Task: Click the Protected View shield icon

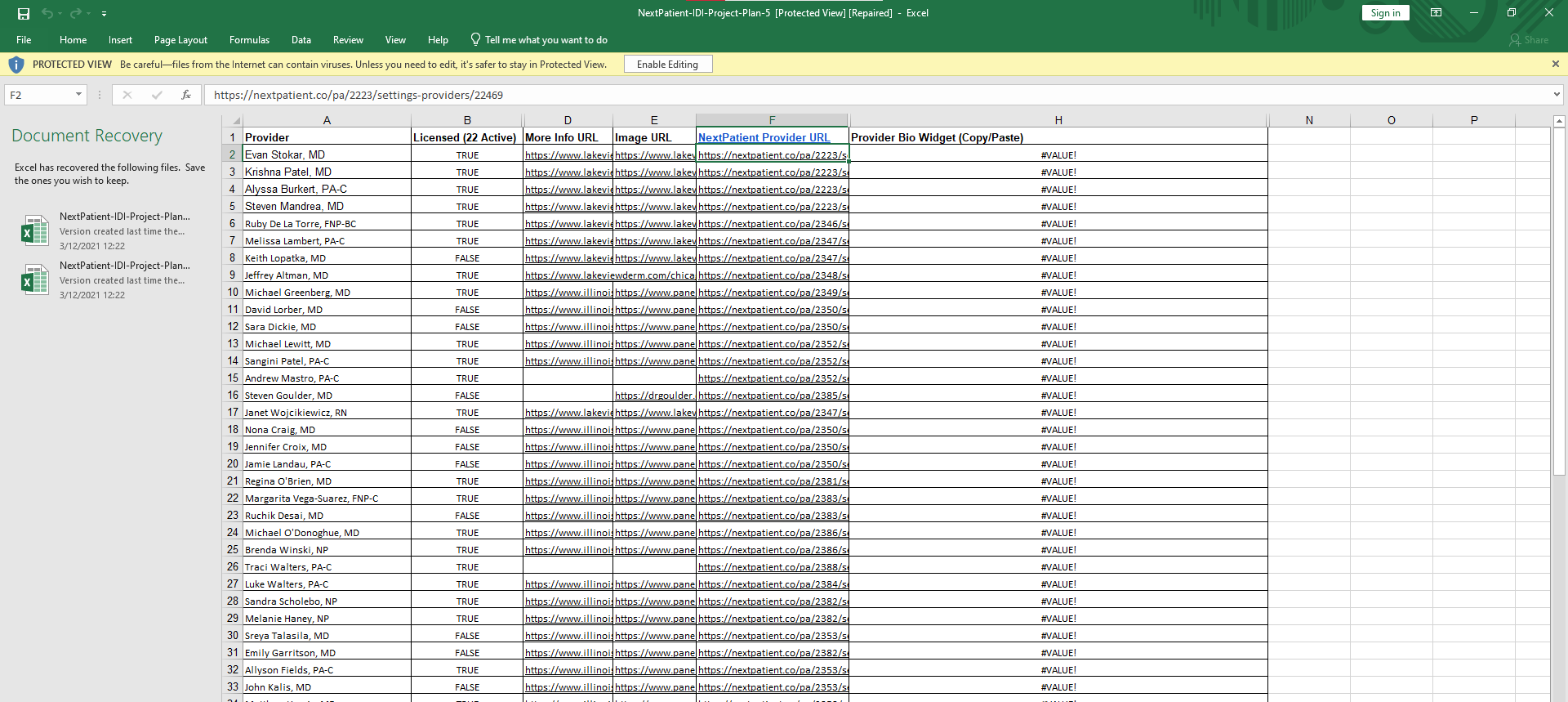Action: coord(16,64)
